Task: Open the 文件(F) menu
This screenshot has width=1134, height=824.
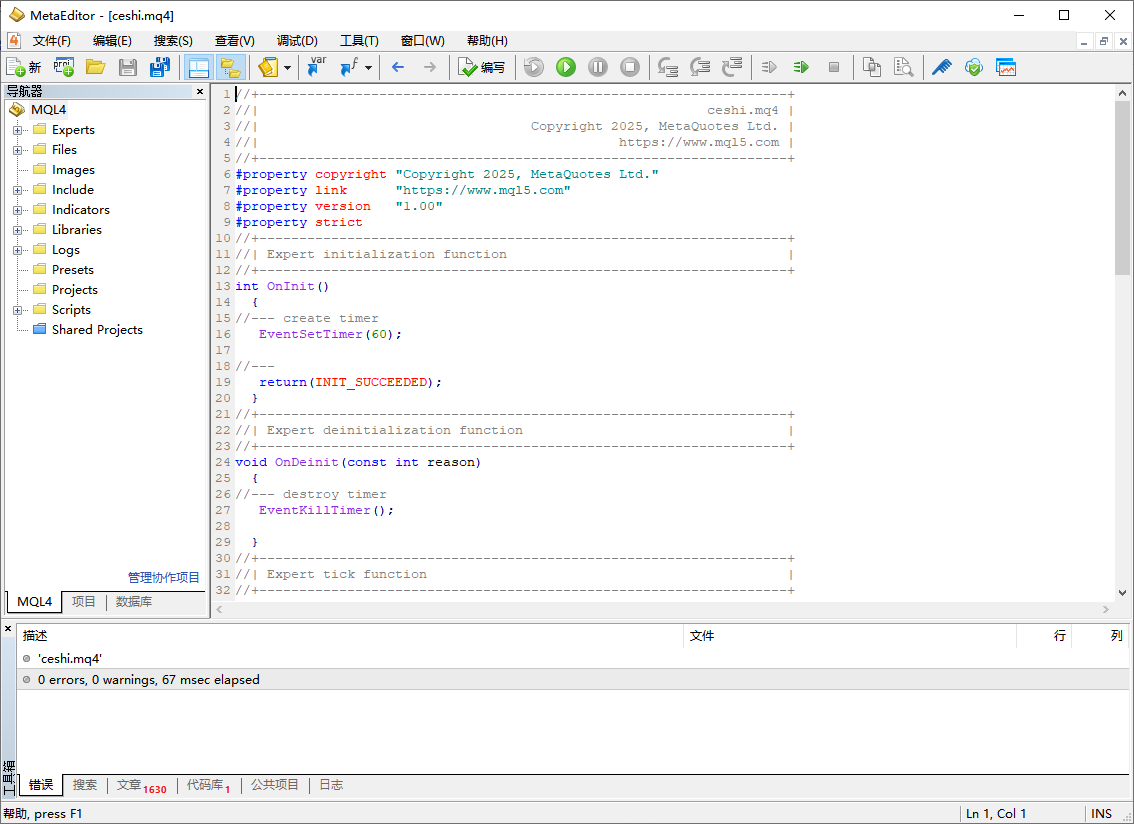Action: pos(51,41)
